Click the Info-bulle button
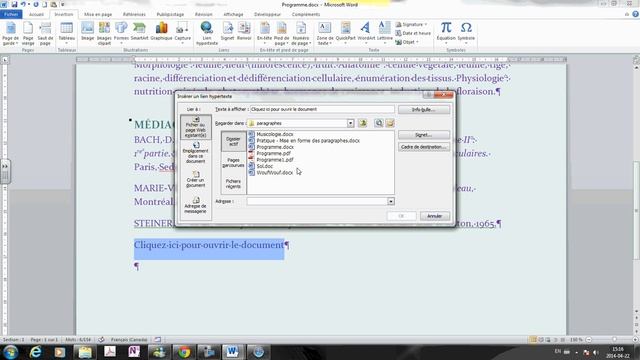This screenshot has width=640, height=360. click(x=424, y=109)
